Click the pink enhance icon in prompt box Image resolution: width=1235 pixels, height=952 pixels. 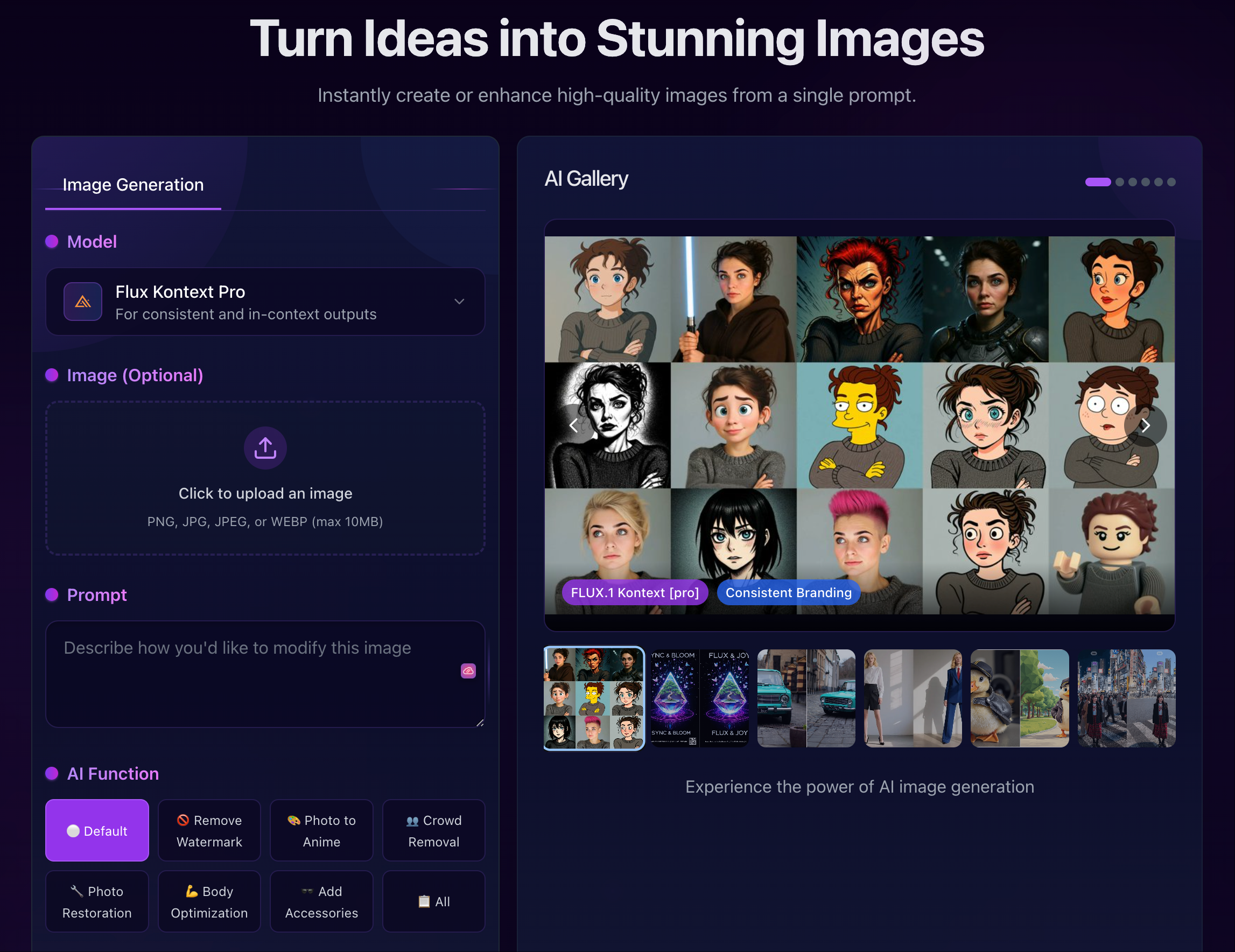468,671
